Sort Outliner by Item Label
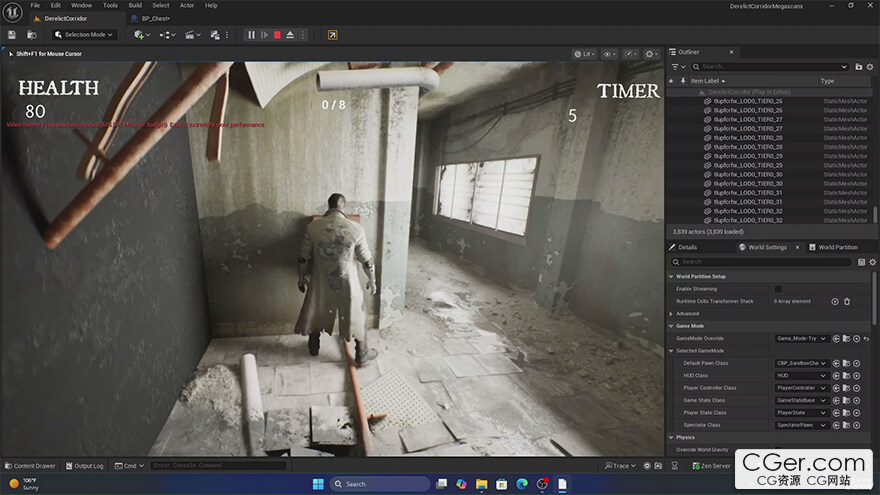Screen dimensions: 880x495 (x=707, y=81)
